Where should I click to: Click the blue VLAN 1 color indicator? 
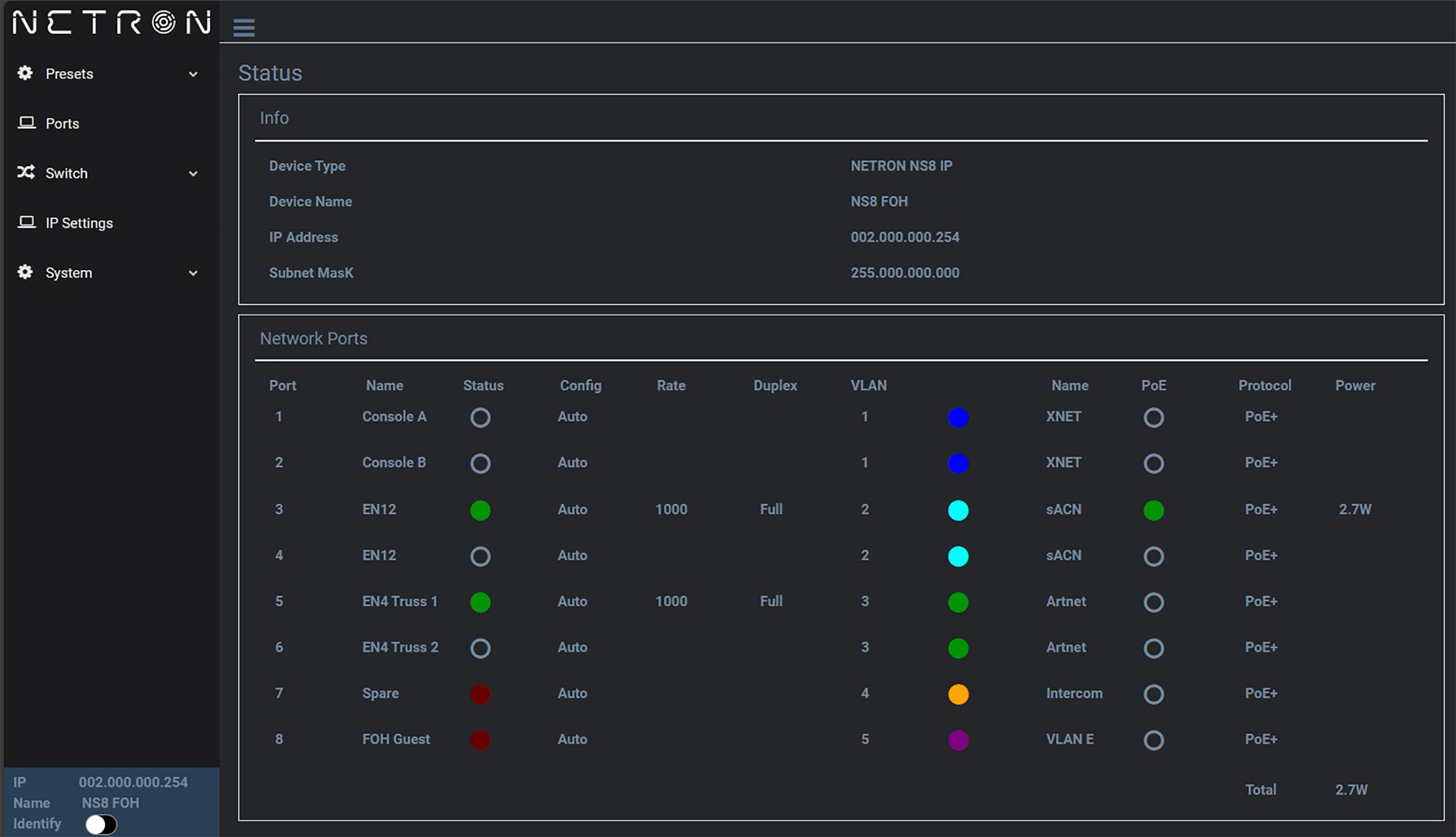[957, 416]
